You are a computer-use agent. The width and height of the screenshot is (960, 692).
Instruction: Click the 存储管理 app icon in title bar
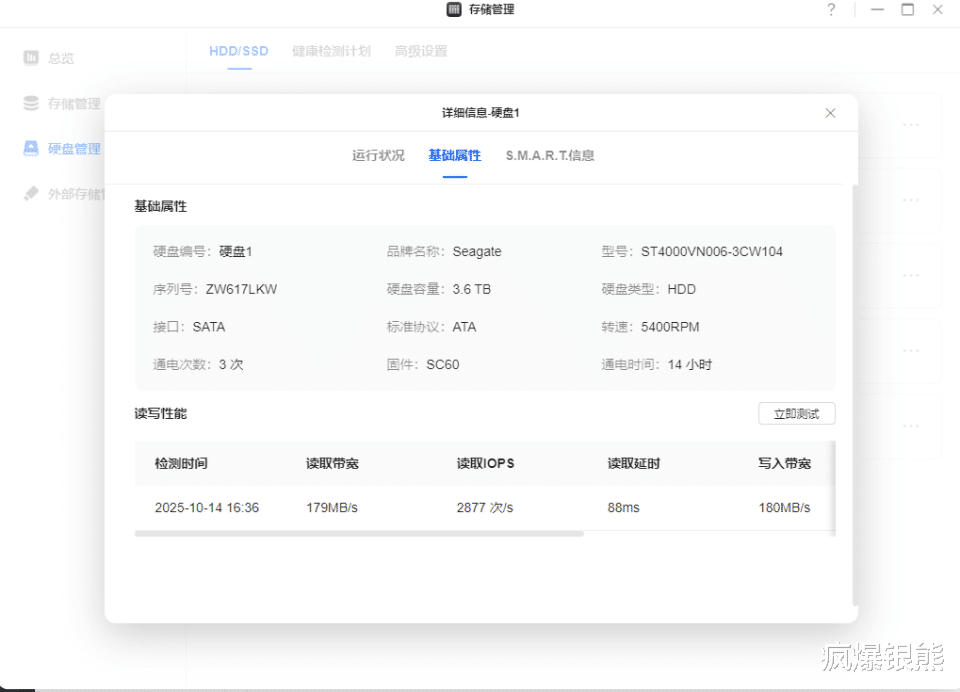click(454, 10)
